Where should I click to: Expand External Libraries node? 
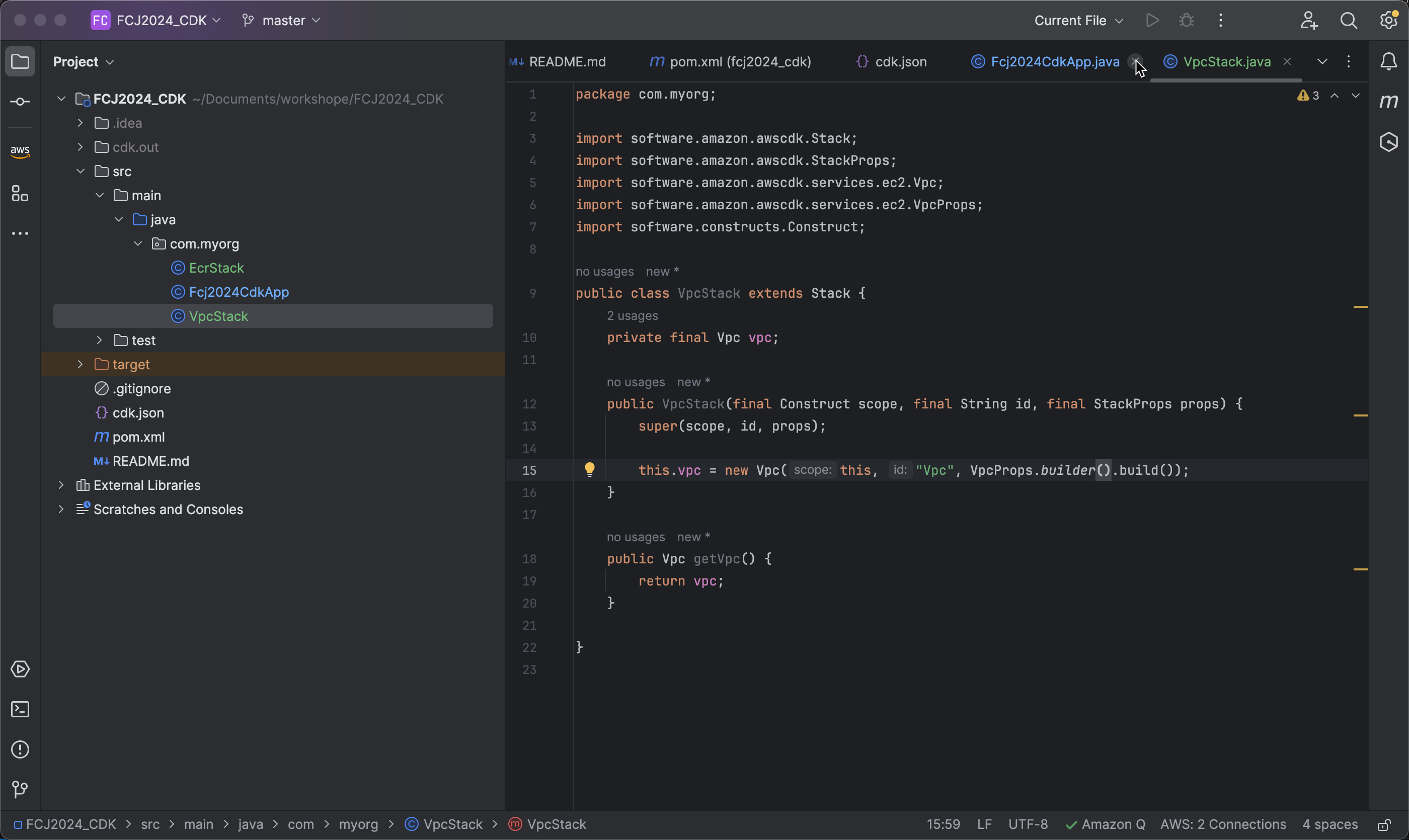pyautogui.click(x=61, y=485)
